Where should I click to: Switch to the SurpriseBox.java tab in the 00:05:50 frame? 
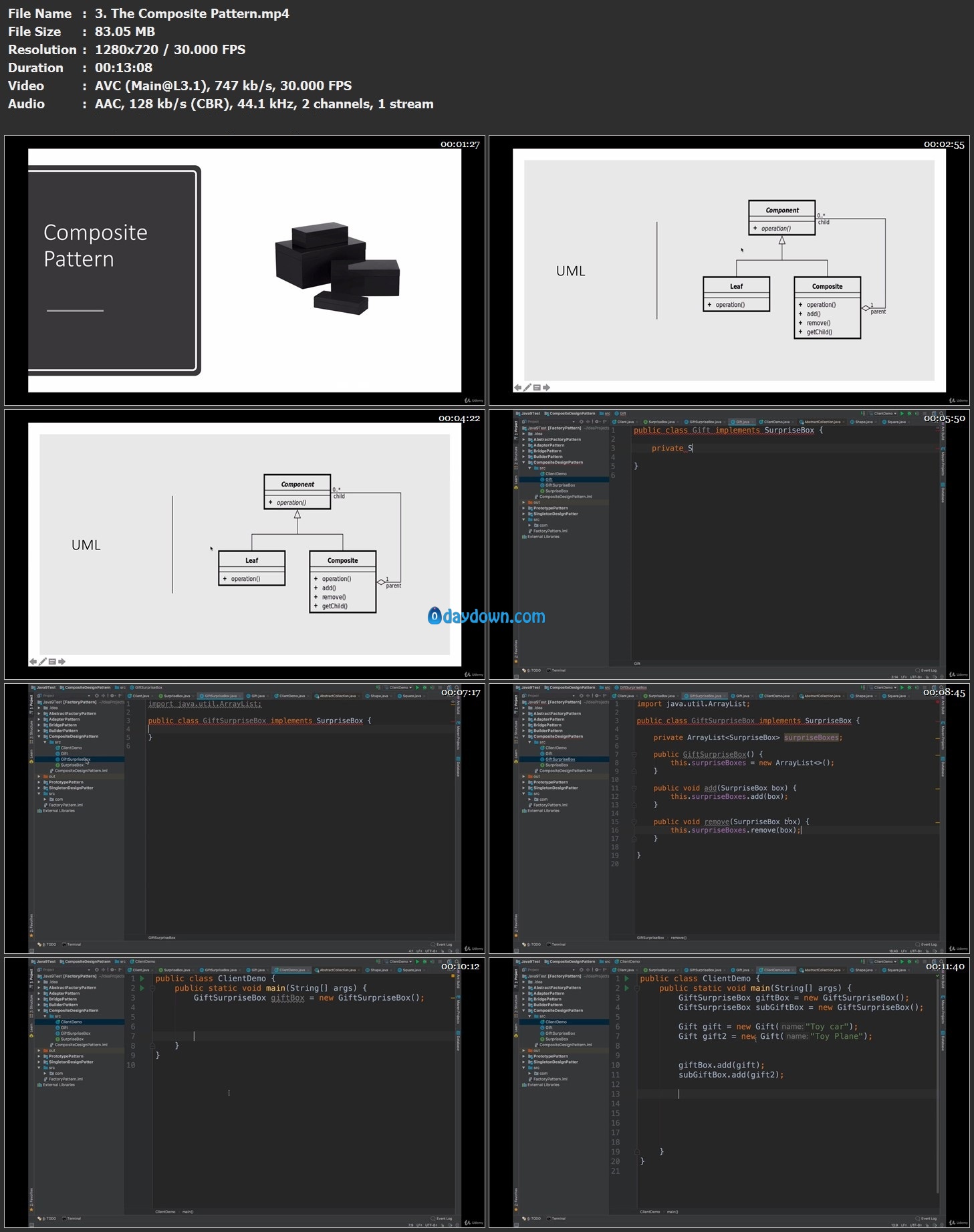[x=660, y=422]
